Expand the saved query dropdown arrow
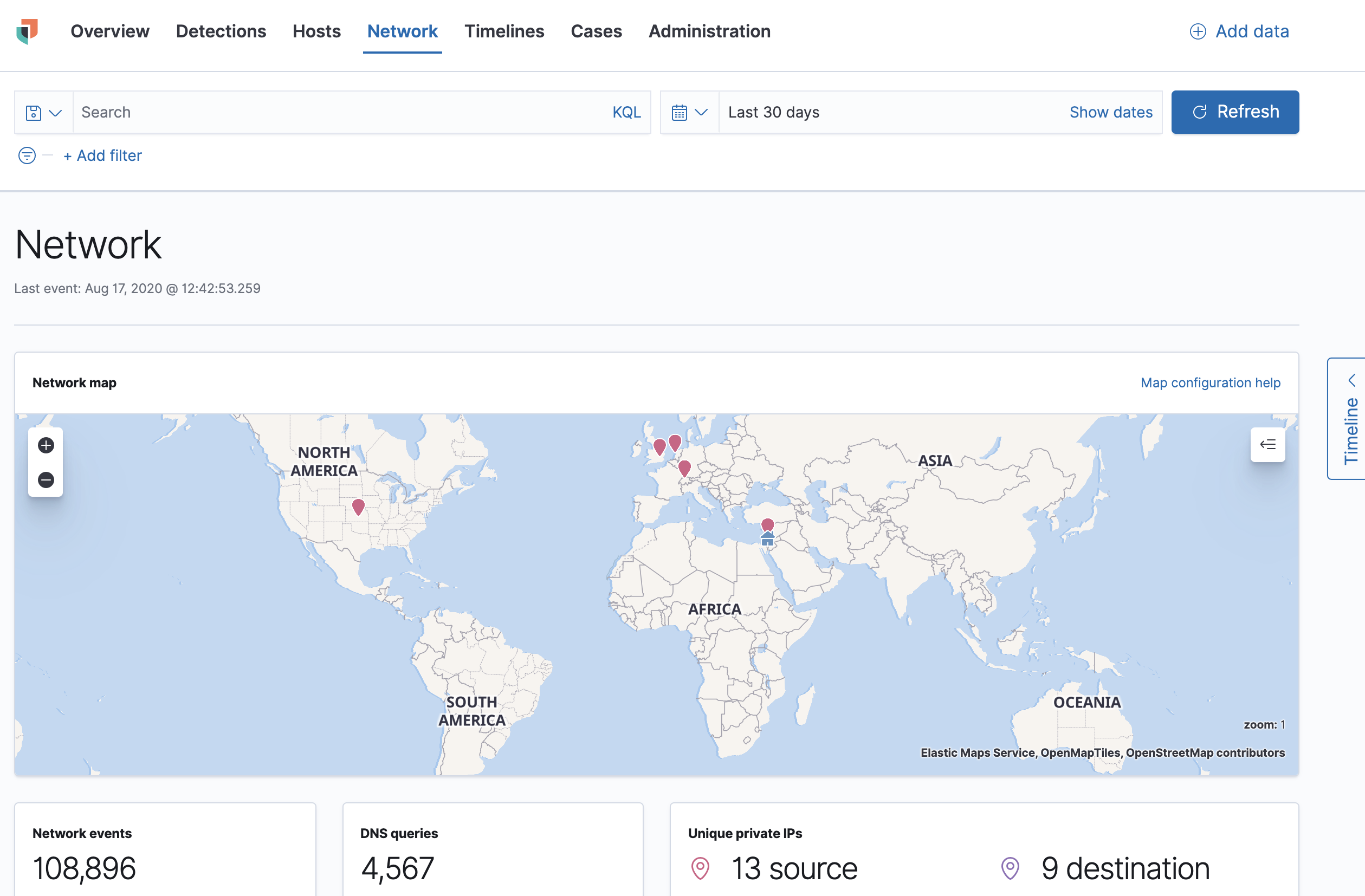The height and width of the screenshot is (896, 1365). click(56, 112)
